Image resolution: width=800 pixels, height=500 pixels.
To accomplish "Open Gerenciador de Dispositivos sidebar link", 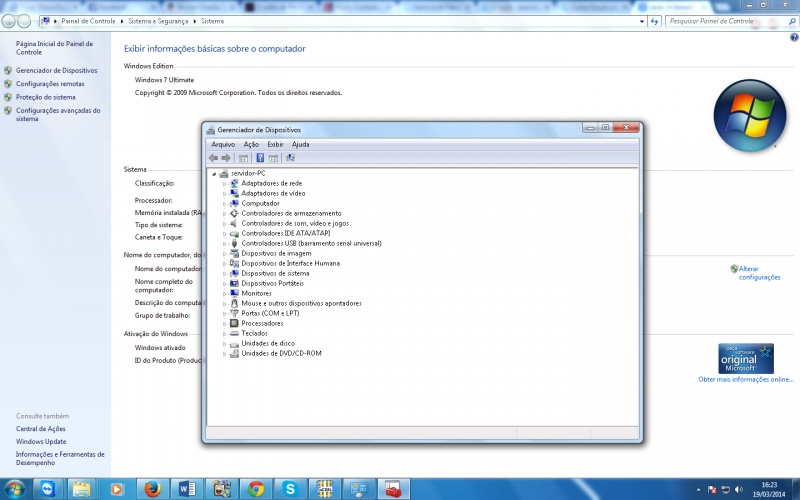I will click(x=56, y=70).
